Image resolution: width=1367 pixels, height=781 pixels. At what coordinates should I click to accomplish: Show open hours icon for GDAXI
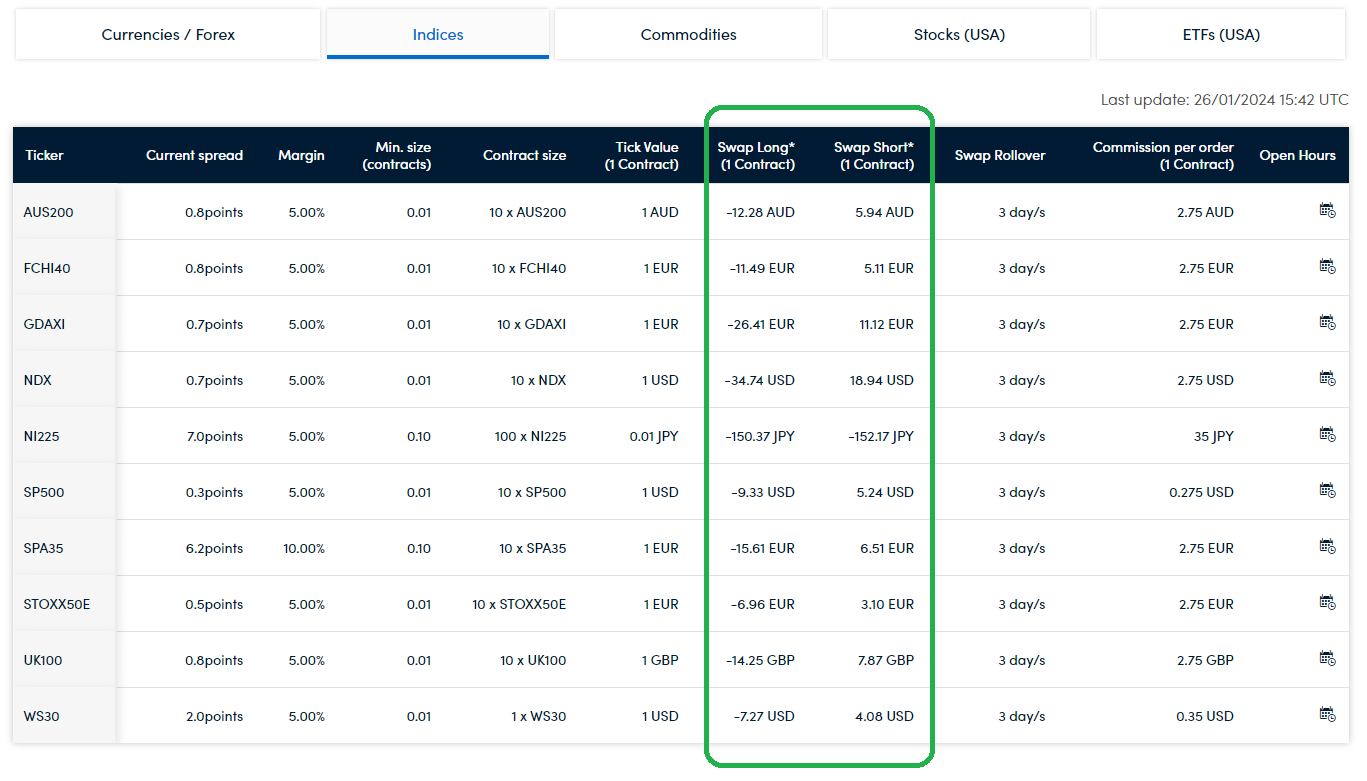(1327, 322)
